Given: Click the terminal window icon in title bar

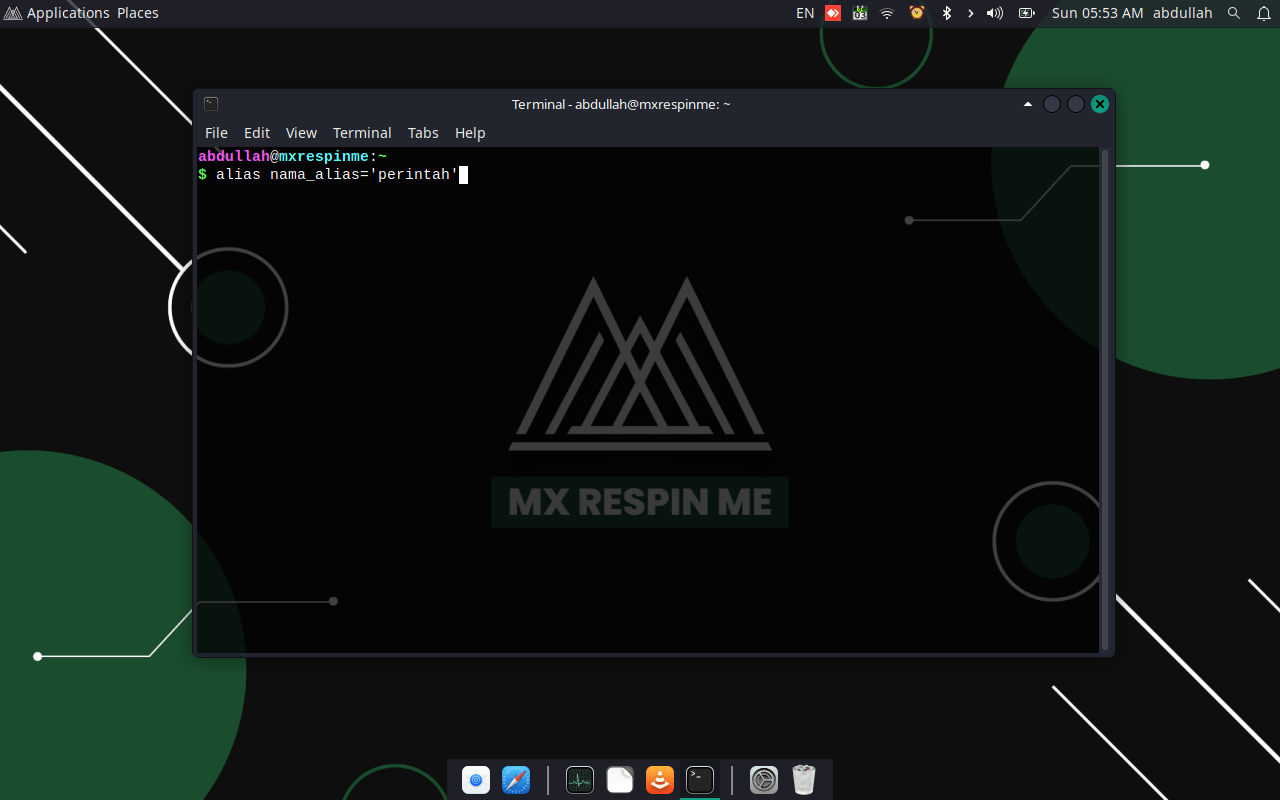Looking at the screenshot, I should (211, 104).
